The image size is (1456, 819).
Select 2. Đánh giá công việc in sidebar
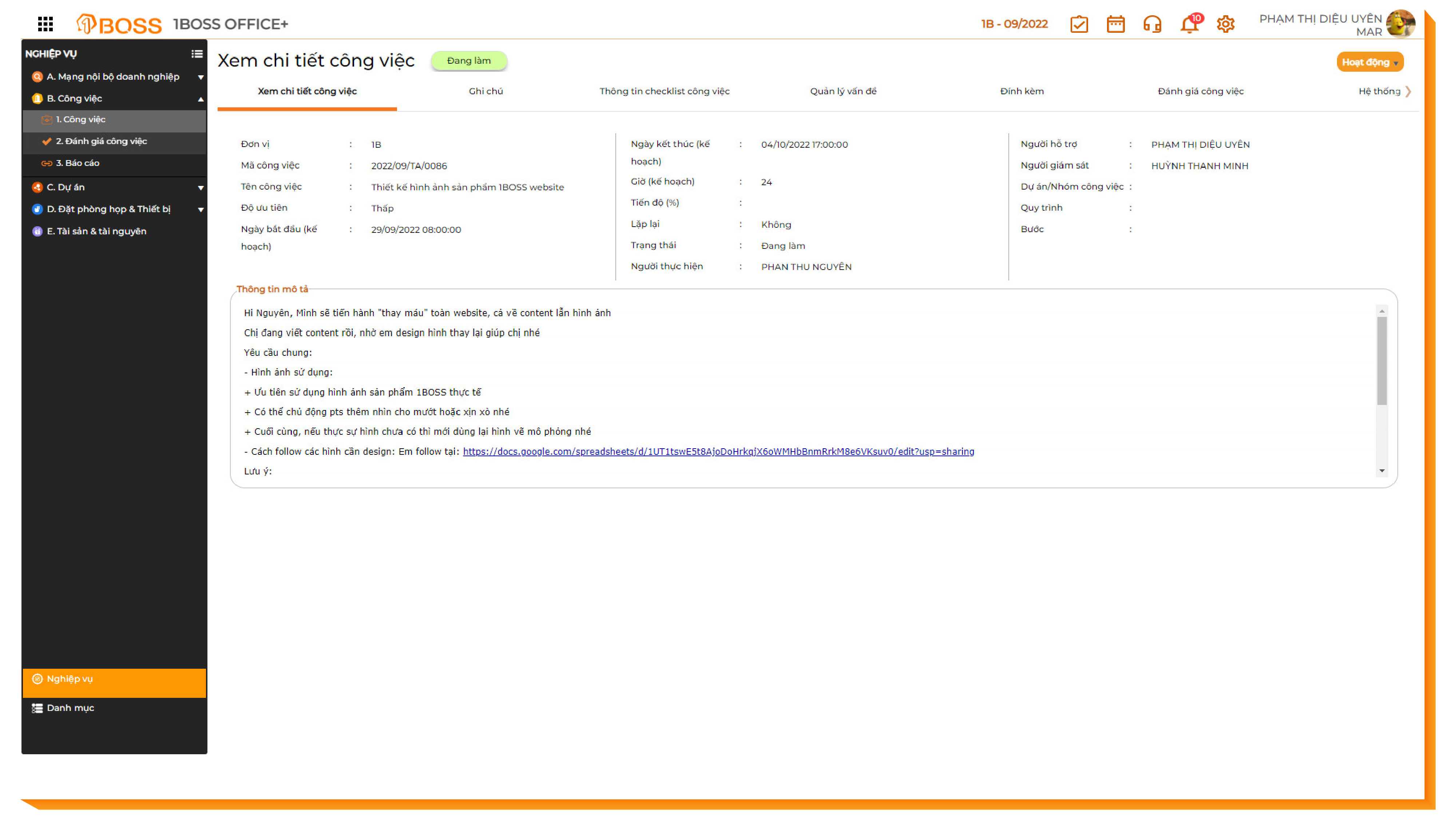coord(101,141)
